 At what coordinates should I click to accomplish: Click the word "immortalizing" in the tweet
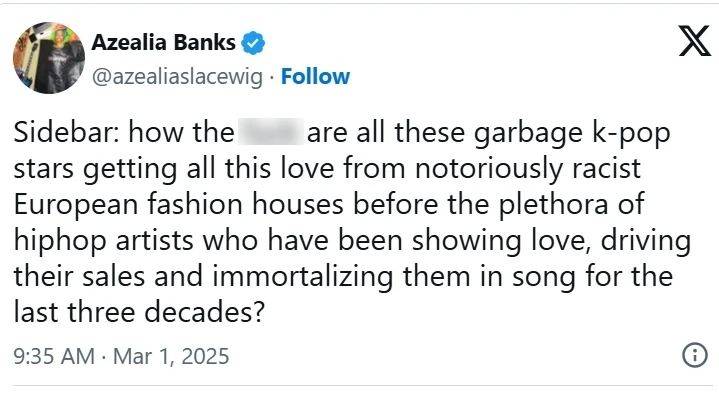click(303, 278)
